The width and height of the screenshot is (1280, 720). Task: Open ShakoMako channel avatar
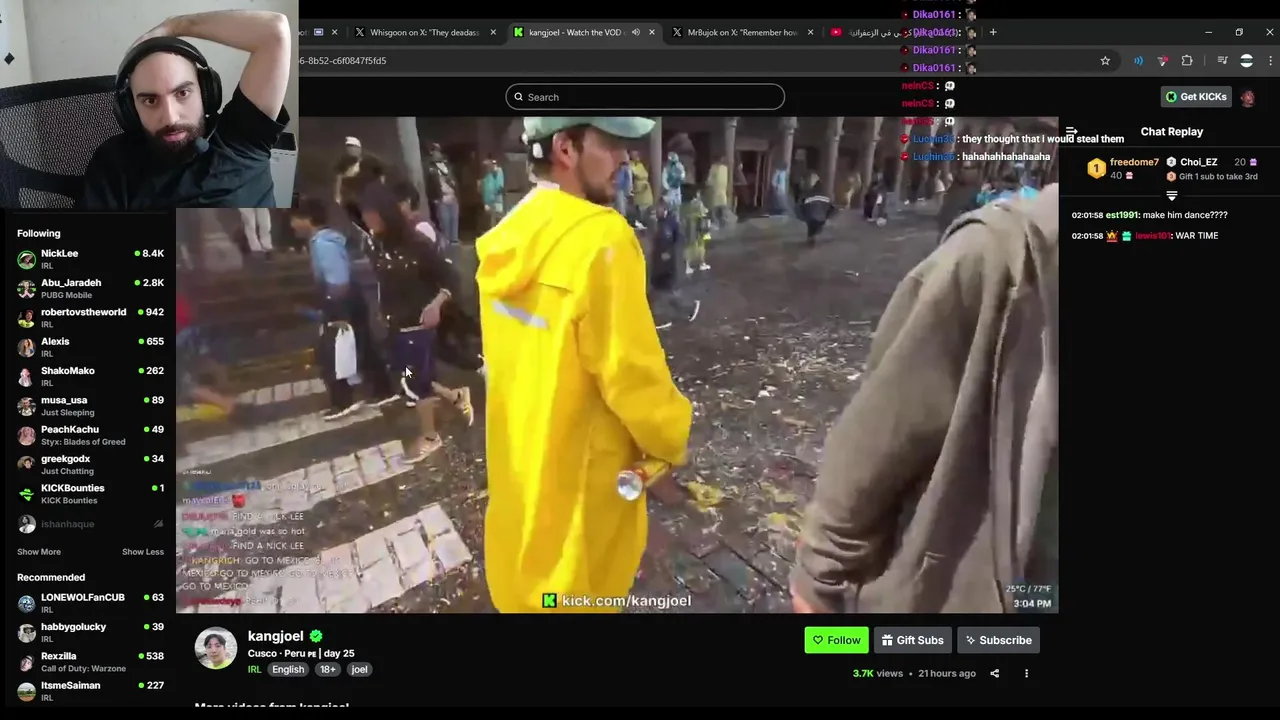pyautogui.click(x=27, y=377)
